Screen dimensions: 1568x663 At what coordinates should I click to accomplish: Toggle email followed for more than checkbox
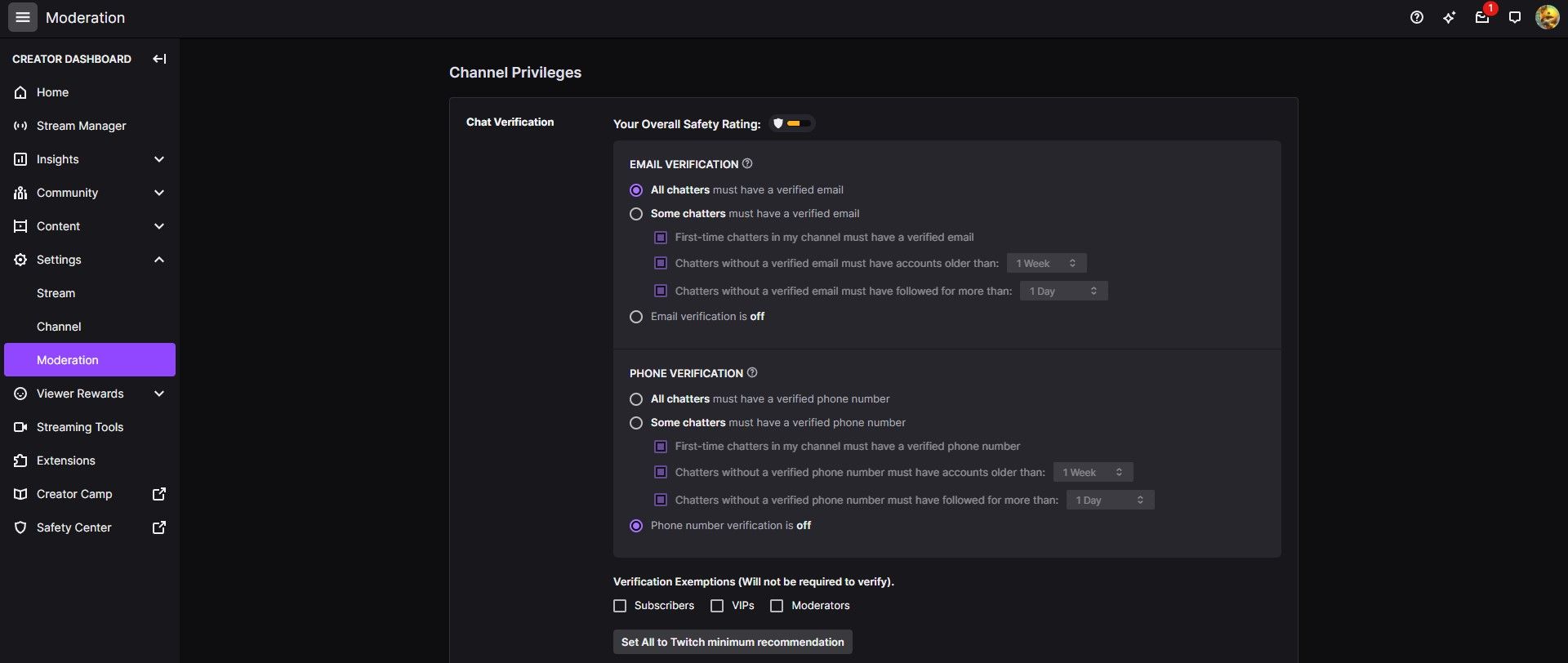[661, 291]
